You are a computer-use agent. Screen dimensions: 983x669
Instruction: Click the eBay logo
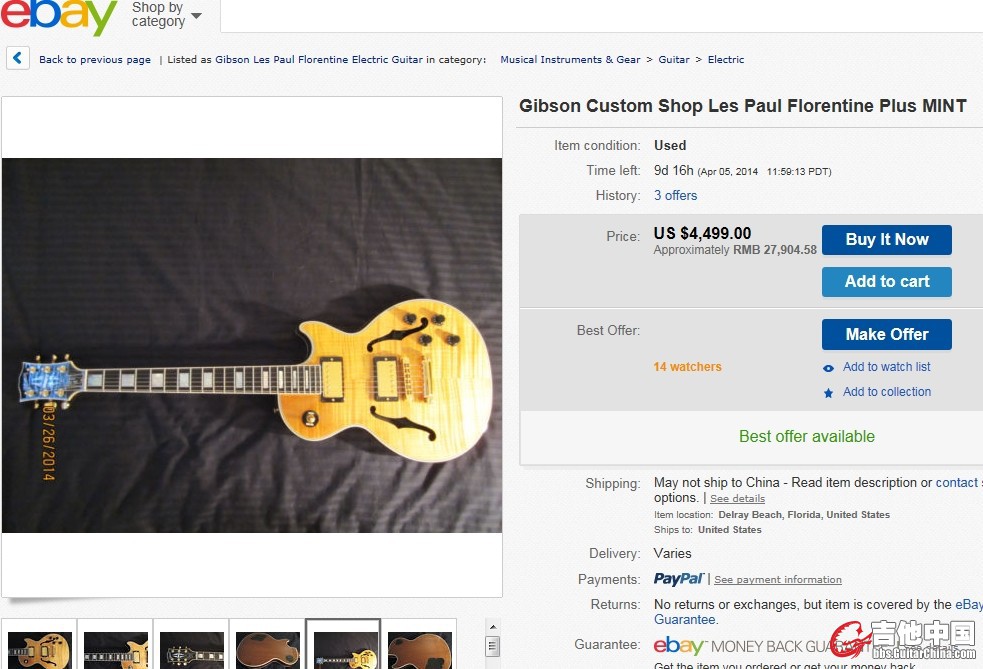pyautogui.click(x=58, y=16)
